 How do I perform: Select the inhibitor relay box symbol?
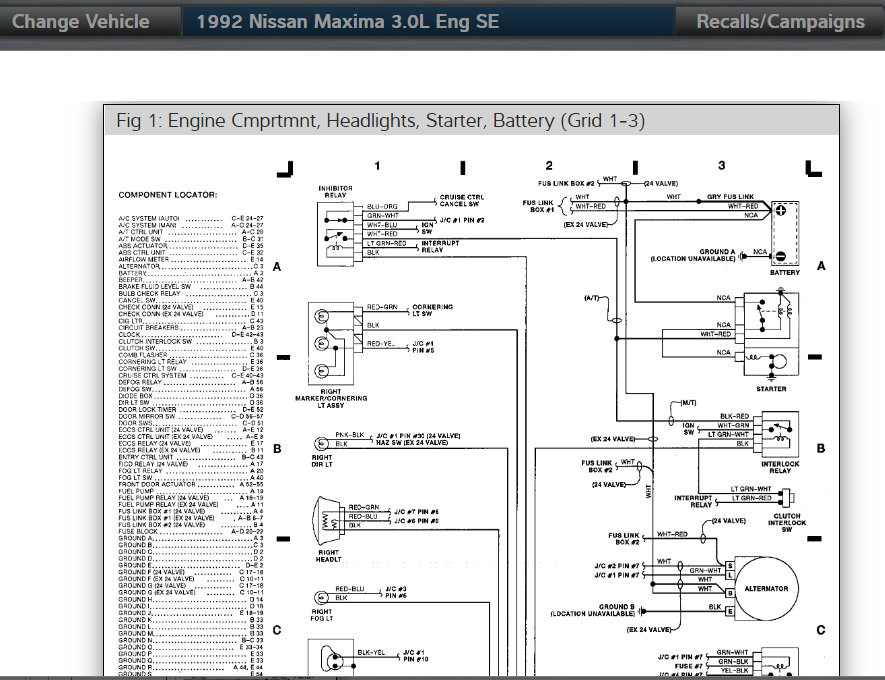[x=336, y=231]
